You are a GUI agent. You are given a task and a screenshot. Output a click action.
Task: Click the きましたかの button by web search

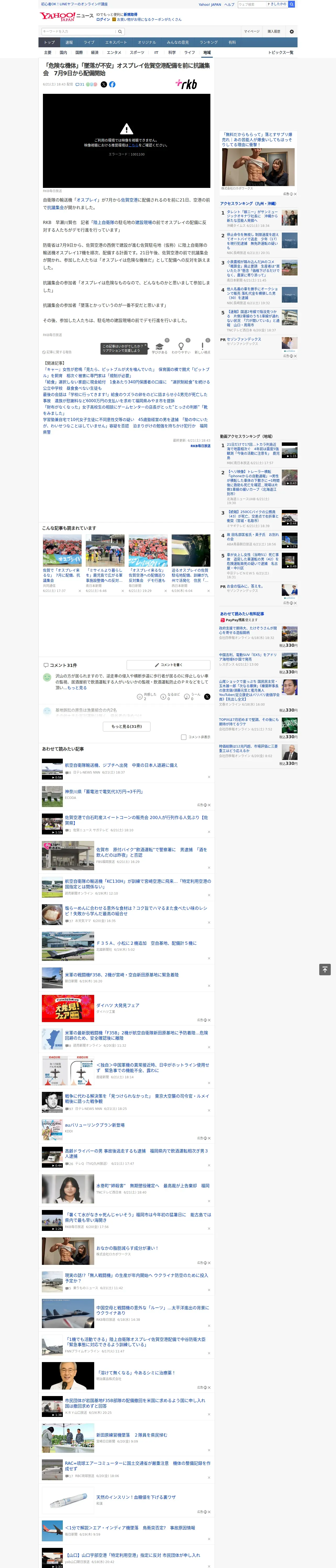[x=277, y=4]
